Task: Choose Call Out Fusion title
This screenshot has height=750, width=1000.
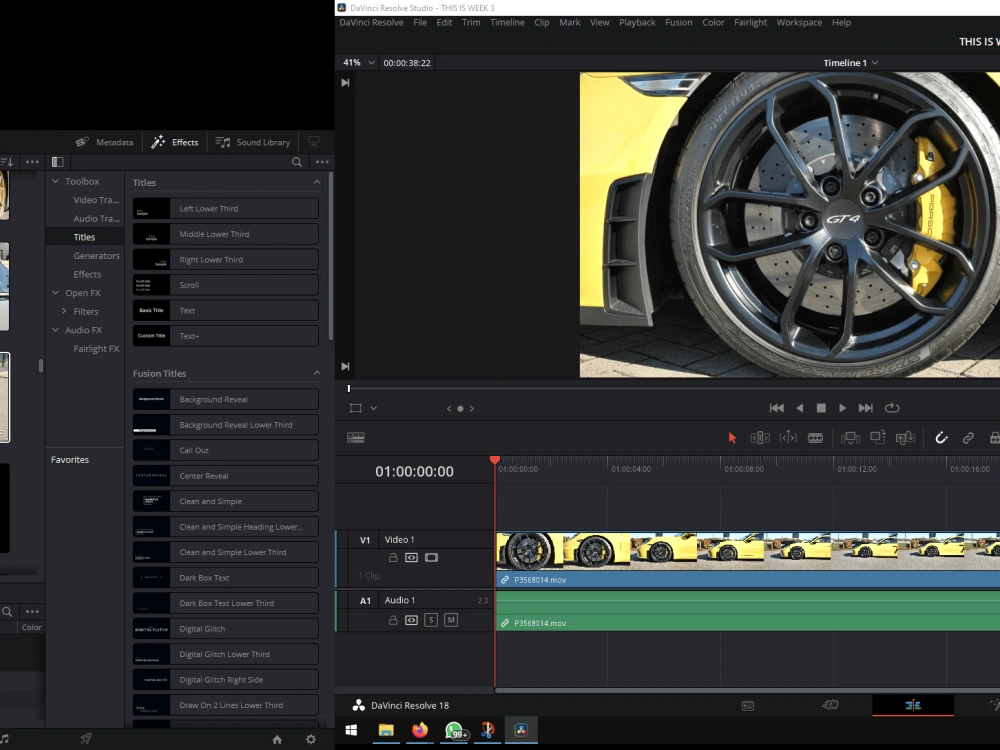Action: (225, 450)
